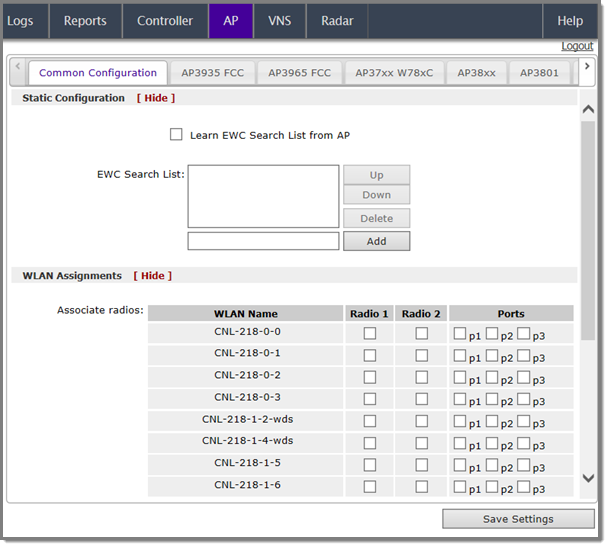Image resolution: width=608 pixels, height=547 pixels.
Task: Click Add button for EWC search list
Action: [x=376, y=241]
